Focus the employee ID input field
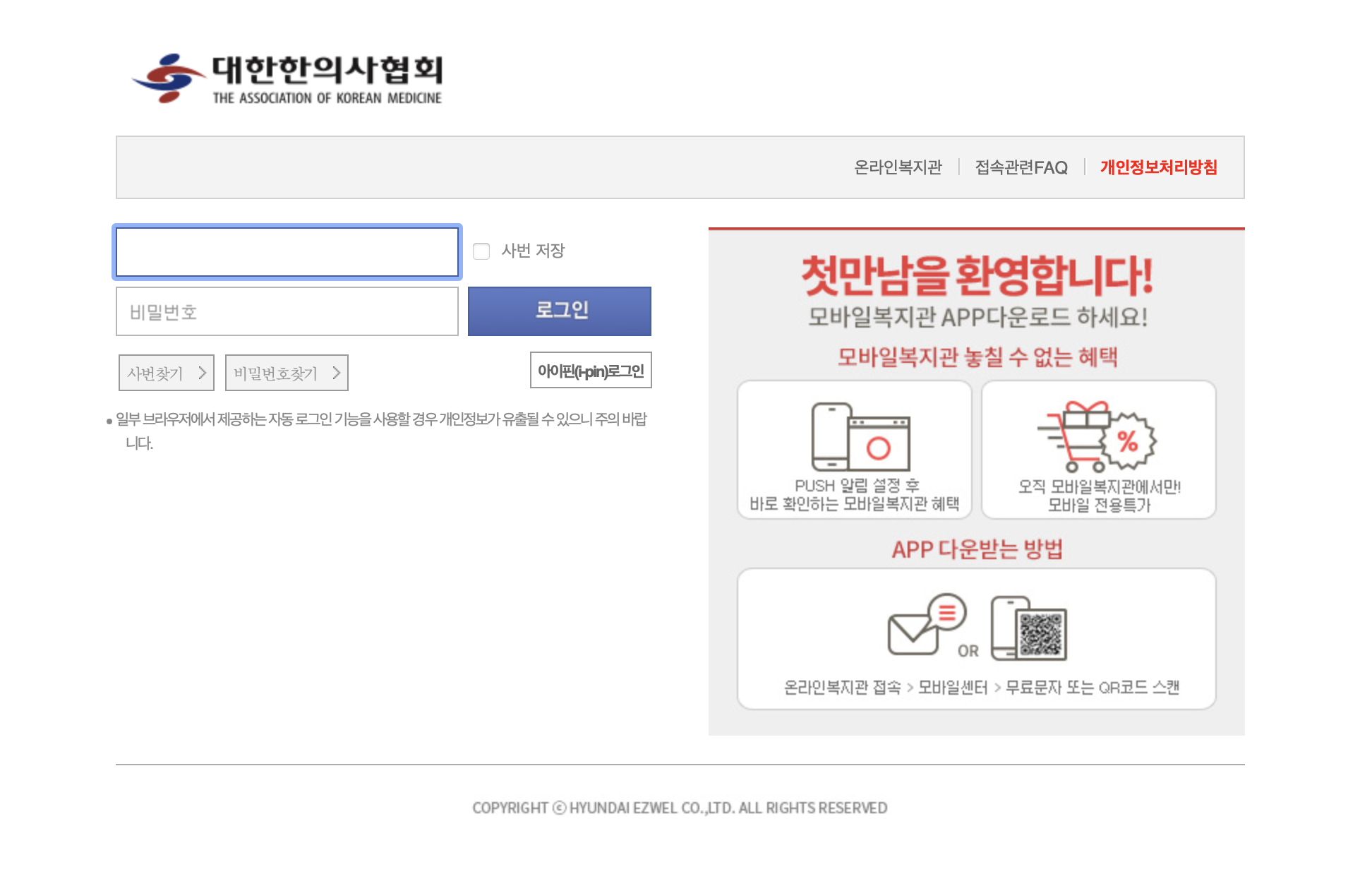 tap(287, 252)
